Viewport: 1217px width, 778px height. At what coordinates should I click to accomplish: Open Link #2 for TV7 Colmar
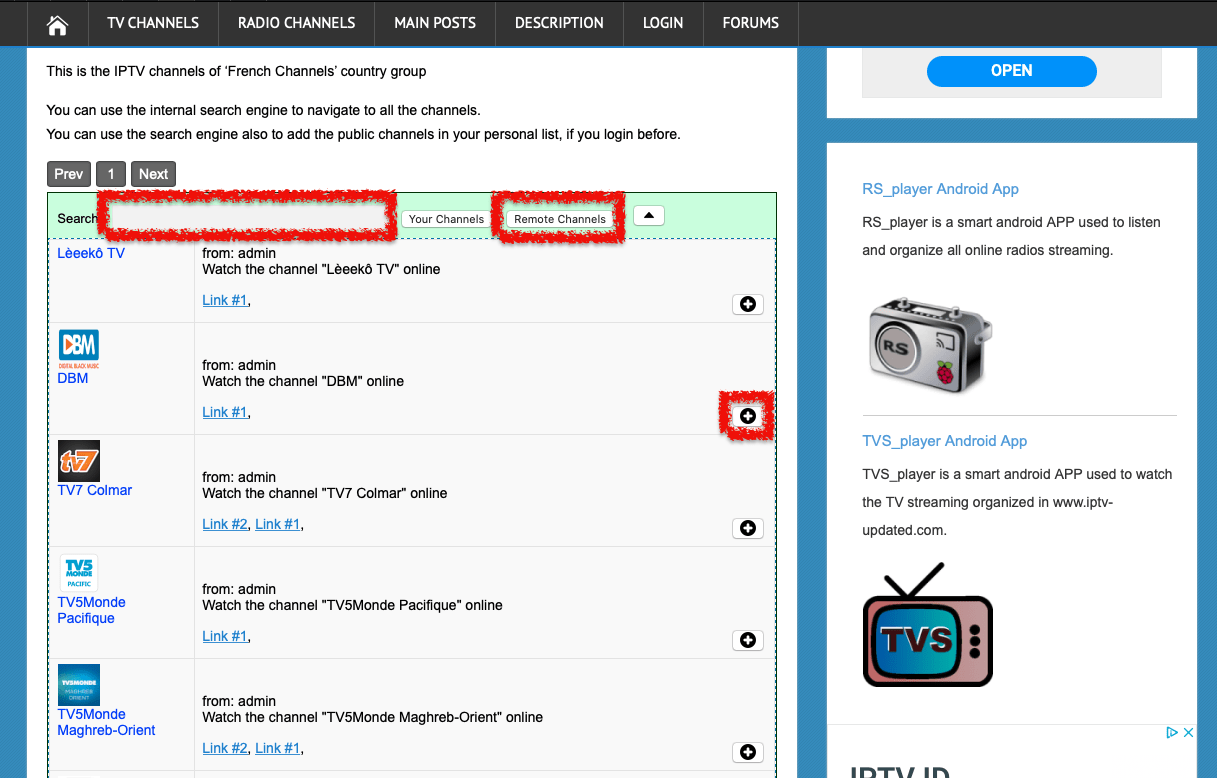[x=225, y=523]
